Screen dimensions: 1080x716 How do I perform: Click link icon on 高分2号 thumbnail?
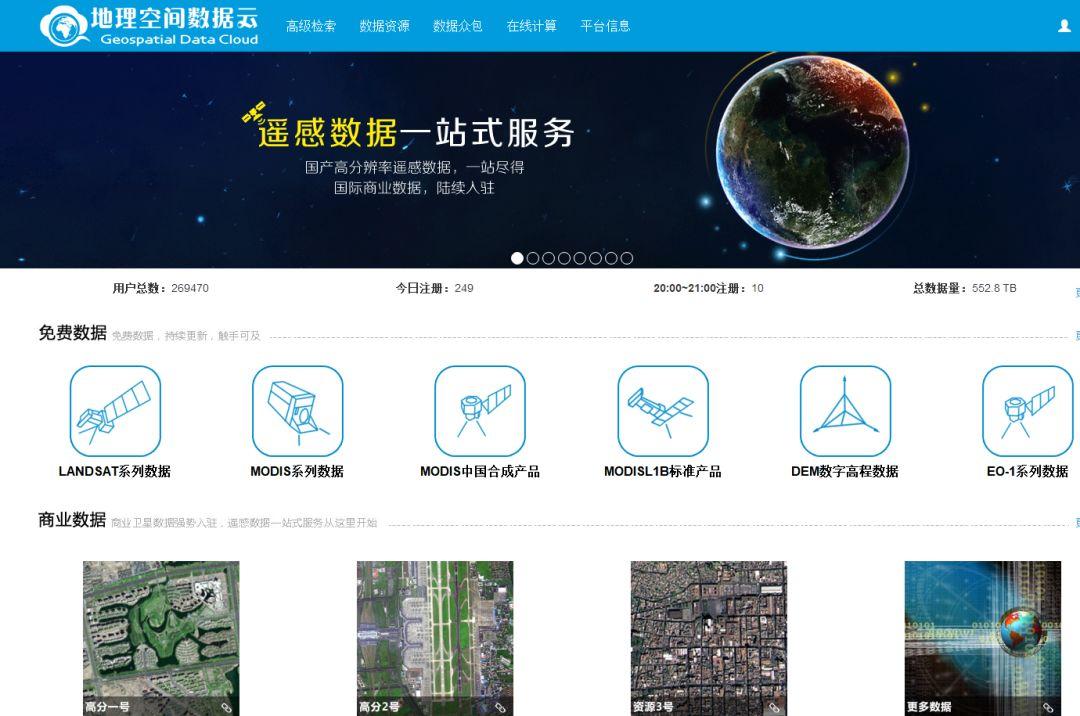pos(500,707)
